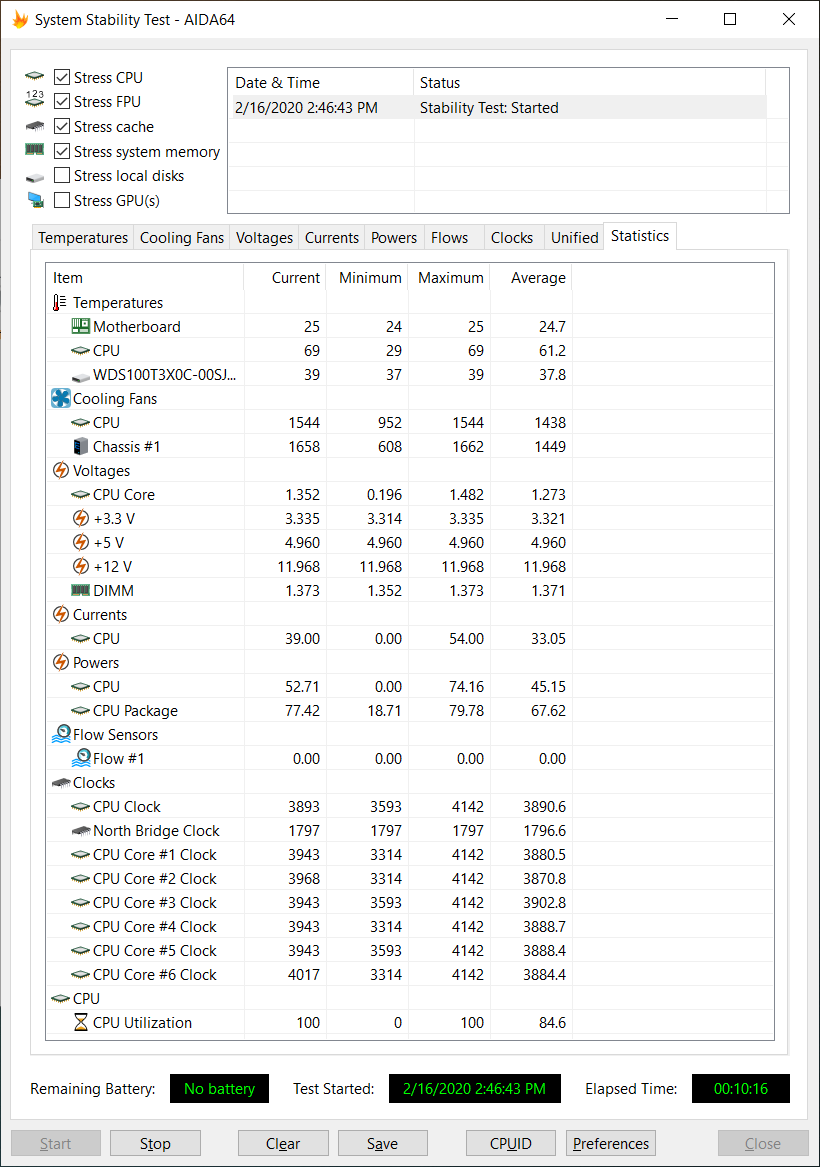
Task: Select the CPU Core #6 Clock row
Action: [309, 975]
